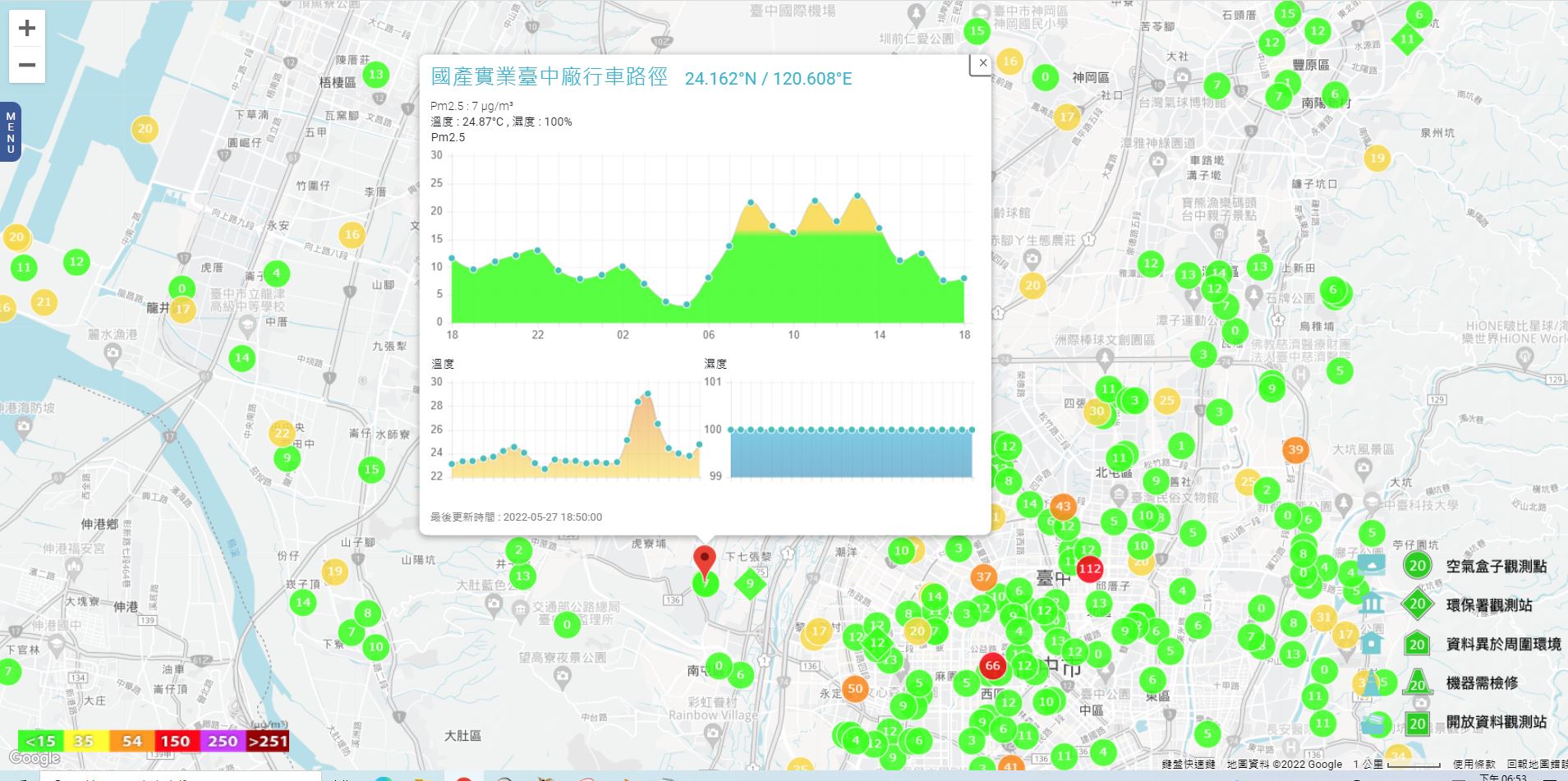Click the popup title 國產實業臺中廠行車路徑
Viewport: 1568px width, 781px height.
549,76
